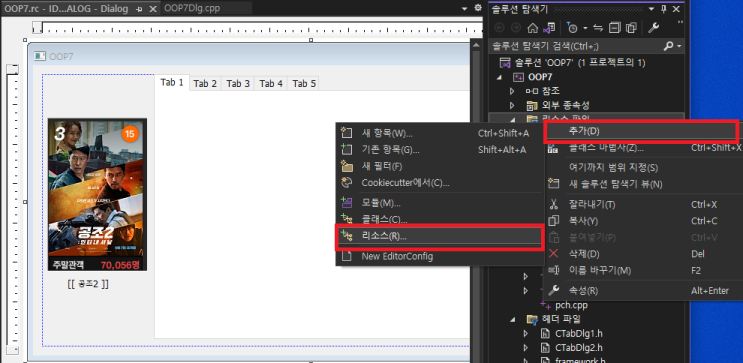Click the gear icon beside the document tabs

tap(478, 9)
